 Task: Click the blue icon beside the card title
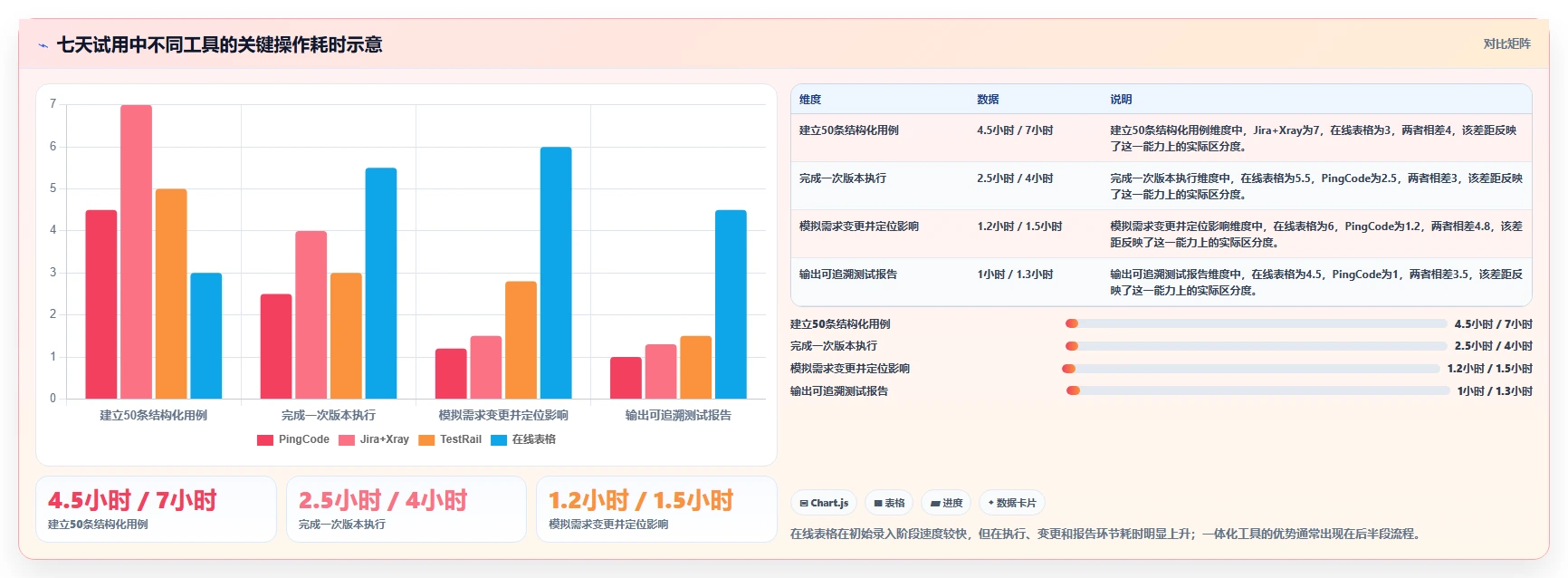point(43,45)
